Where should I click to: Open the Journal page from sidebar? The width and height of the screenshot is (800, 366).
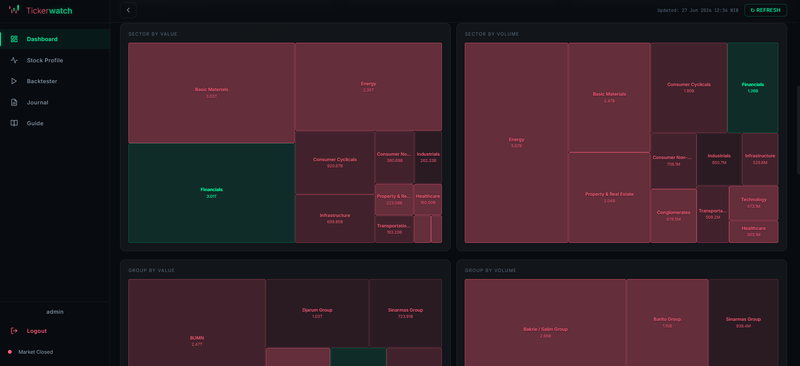(55, 102)
